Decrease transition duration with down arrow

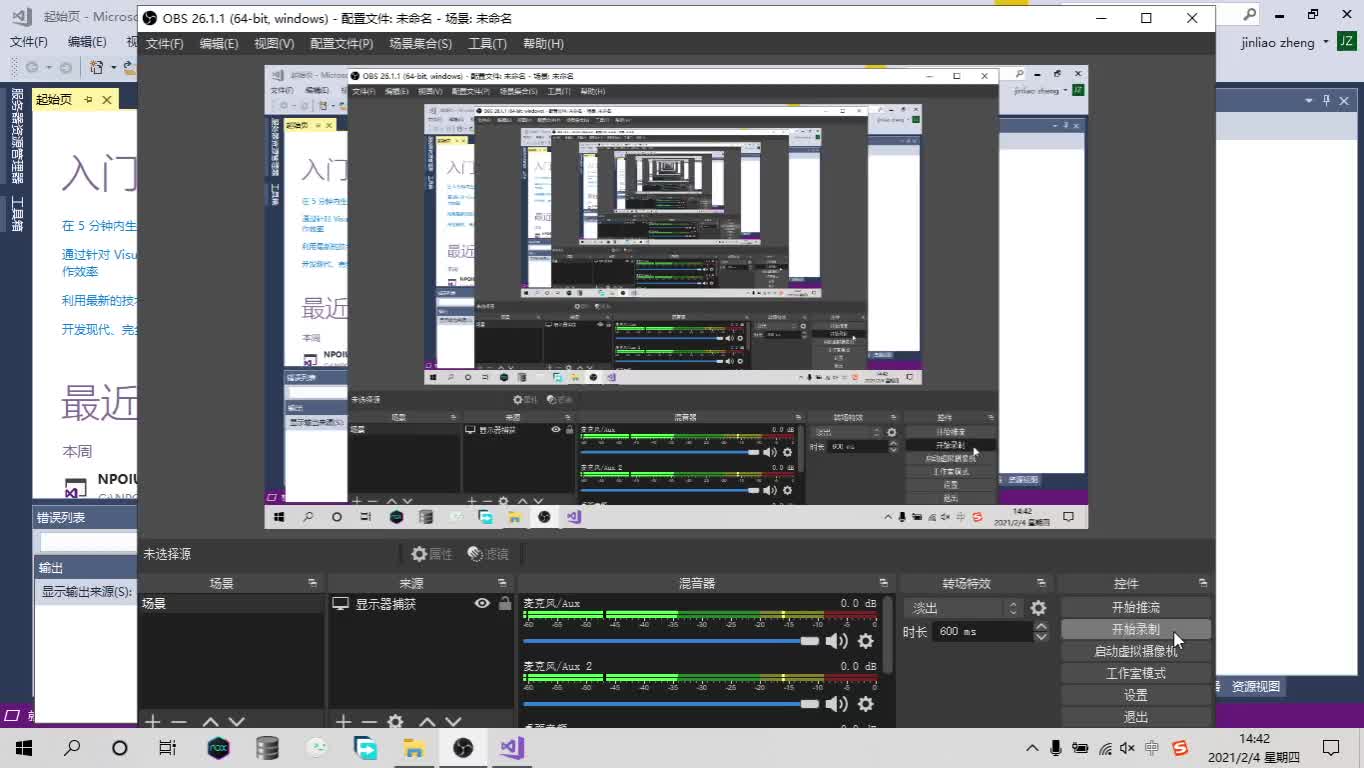pos(1041,636)
